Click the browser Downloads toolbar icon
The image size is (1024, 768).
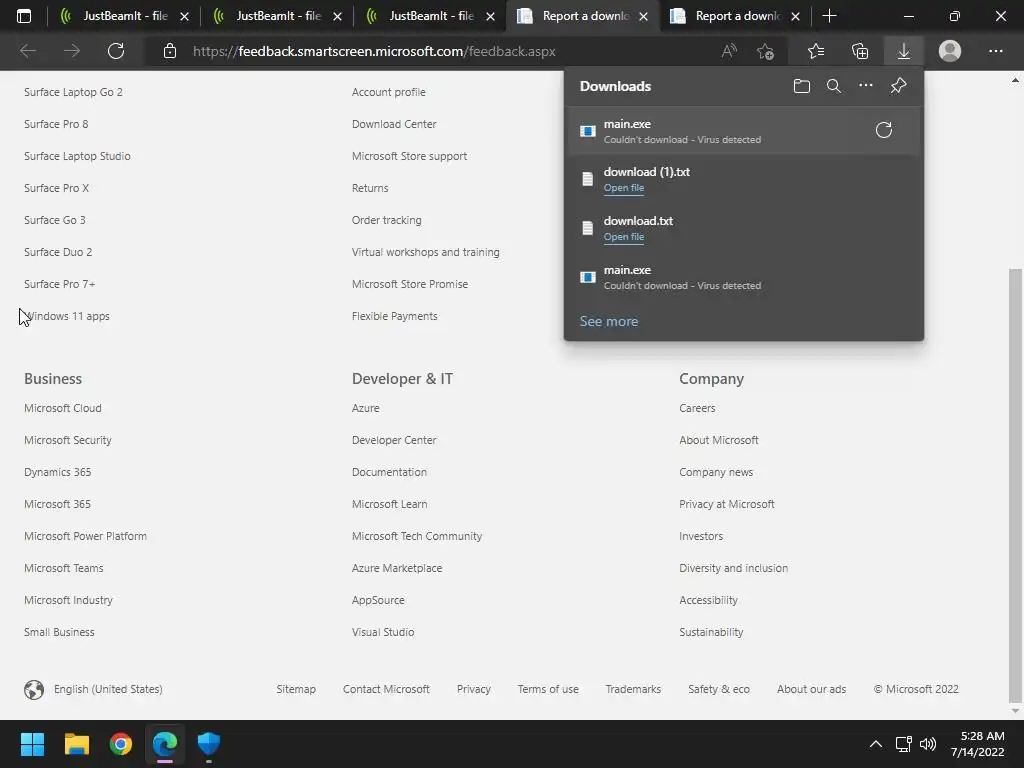(903, 51)
